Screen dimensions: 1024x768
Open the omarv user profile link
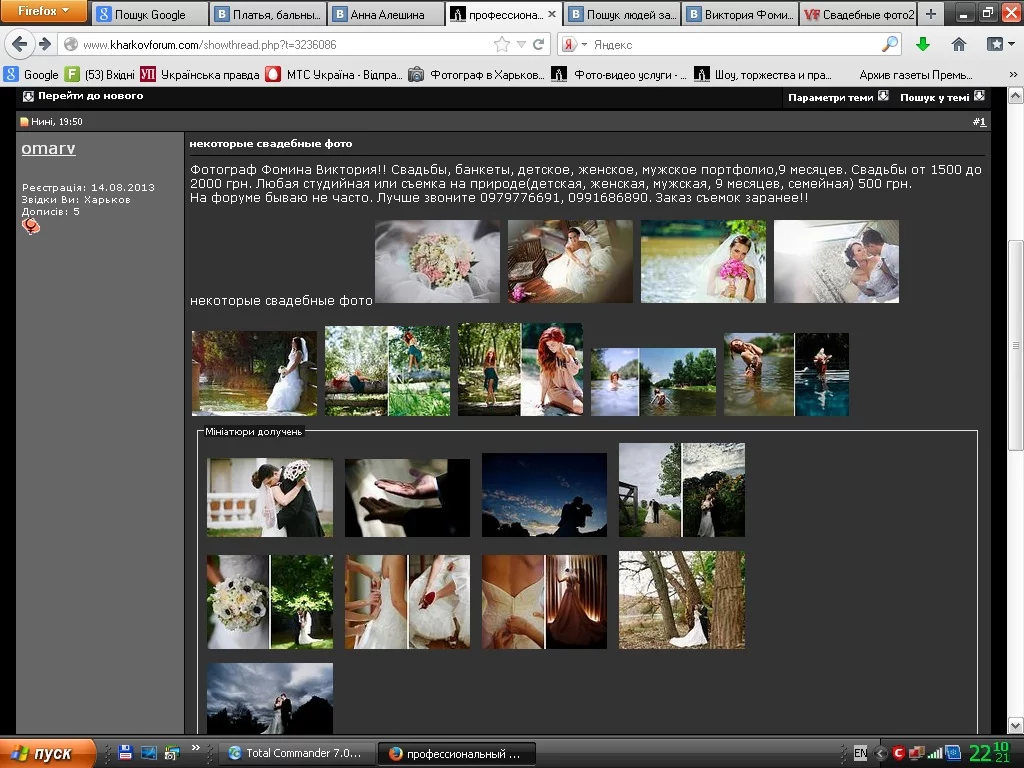coord(48,148)
